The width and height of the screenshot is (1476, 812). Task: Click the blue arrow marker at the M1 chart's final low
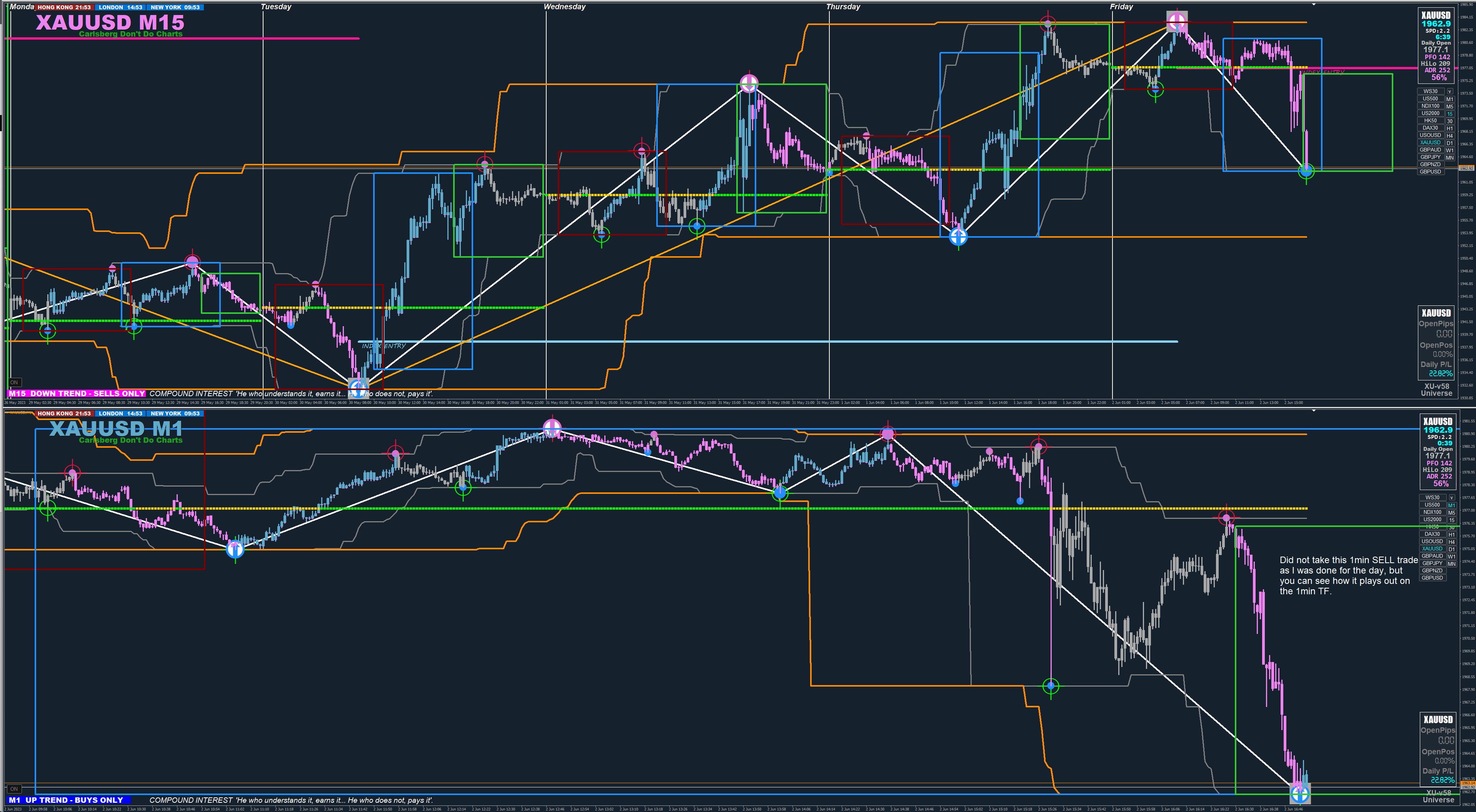point(1299,794)
